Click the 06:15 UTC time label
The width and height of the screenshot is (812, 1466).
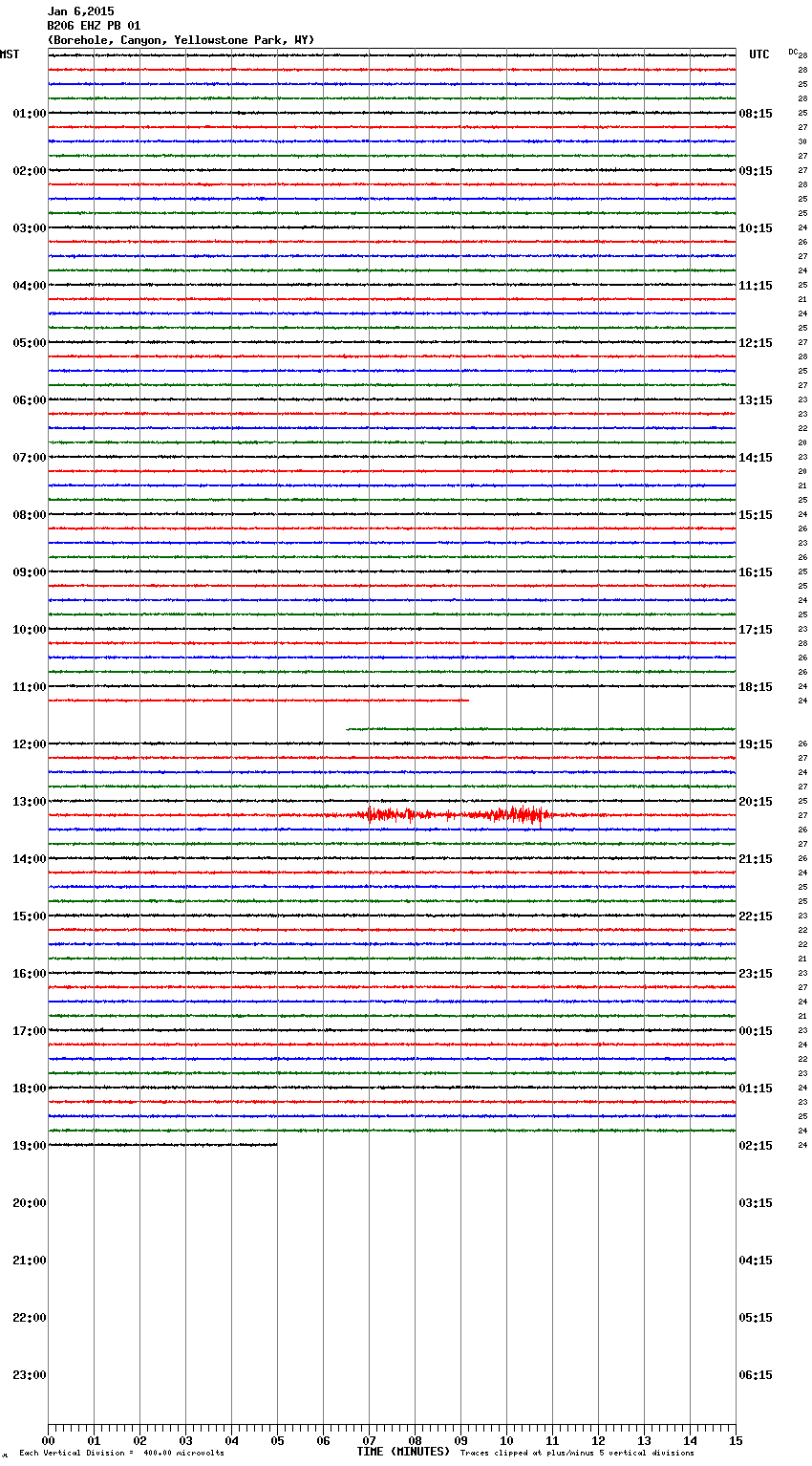(x=756, y=1375)
